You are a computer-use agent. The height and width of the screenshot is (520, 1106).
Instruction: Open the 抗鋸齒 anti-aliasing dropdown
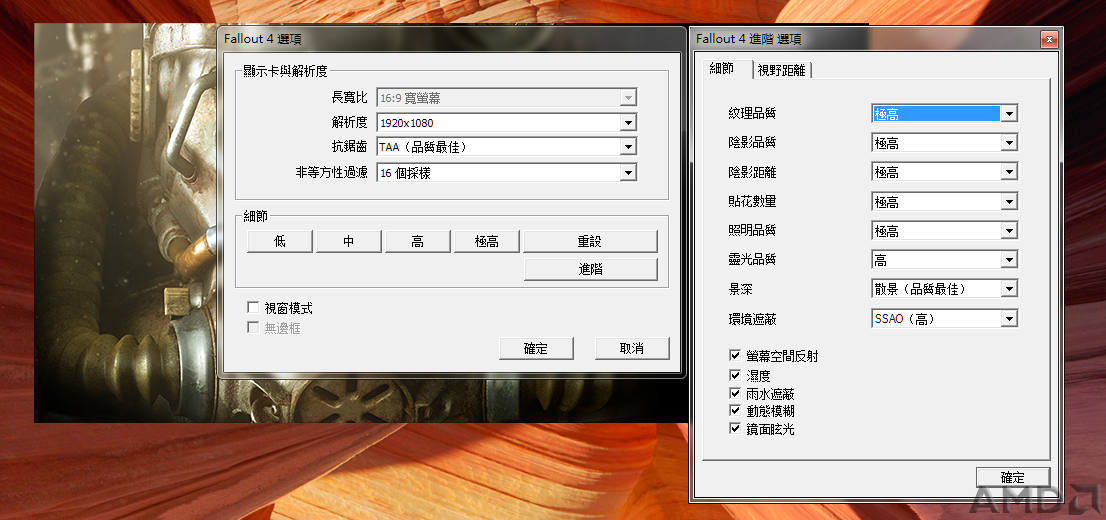click(x=506, y=147)
